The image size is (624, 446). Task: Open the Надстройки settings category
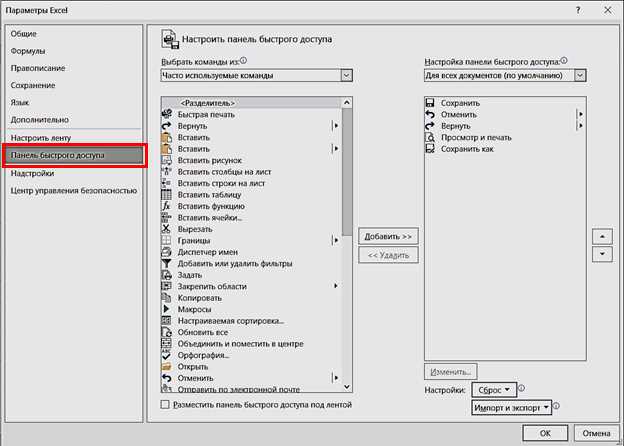(x=32, y=173)
